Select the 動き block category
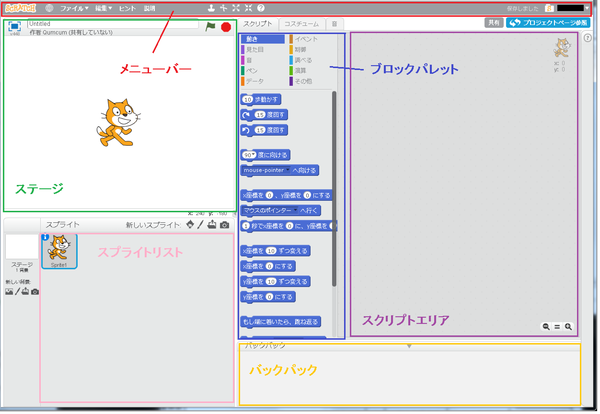 click(263, 39)
